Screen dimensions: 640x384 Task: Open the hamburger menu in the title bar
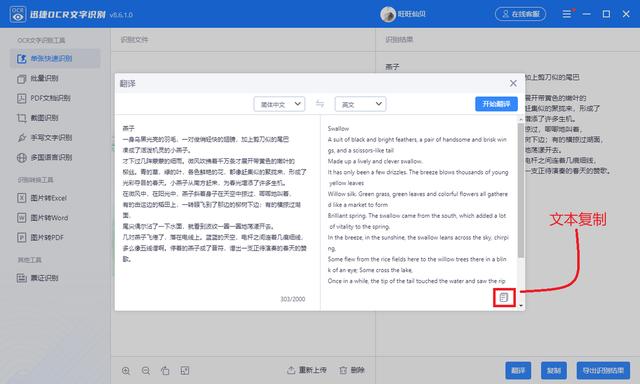(567, 14)
